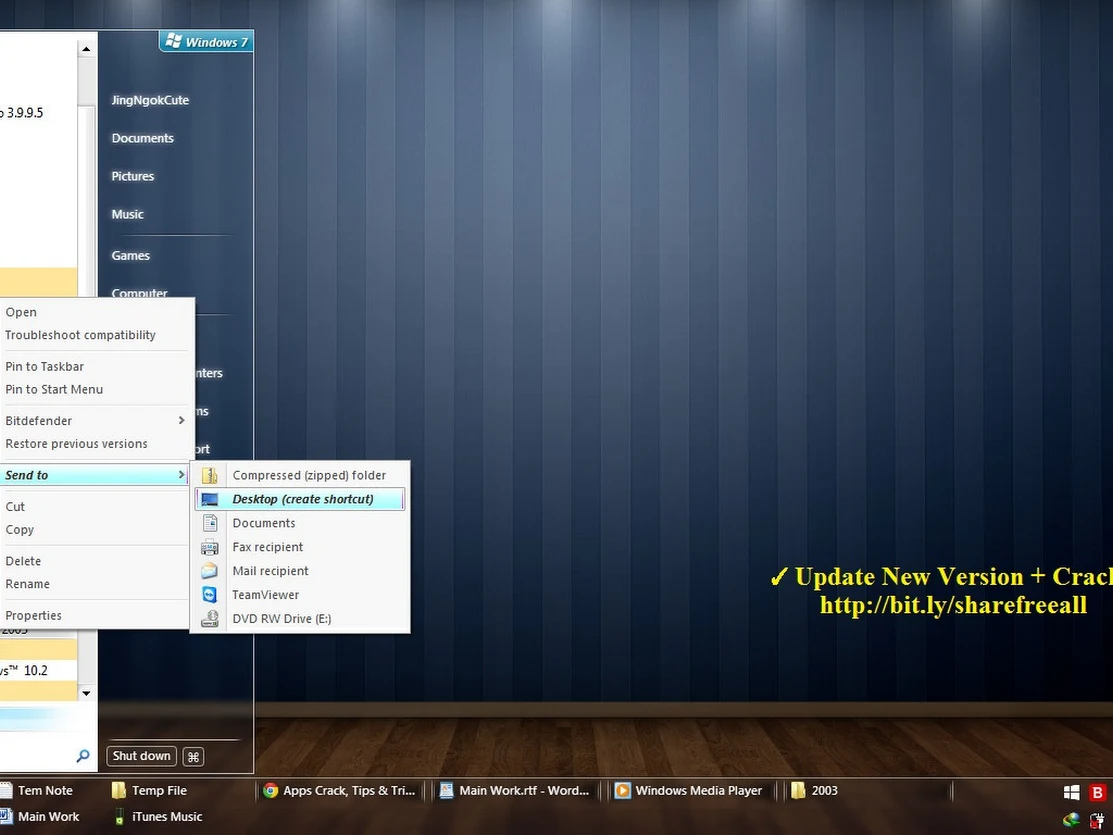Select the program entry ending 10.2
The width and height of the screenshot is (1113, 835).
[38, 670]
